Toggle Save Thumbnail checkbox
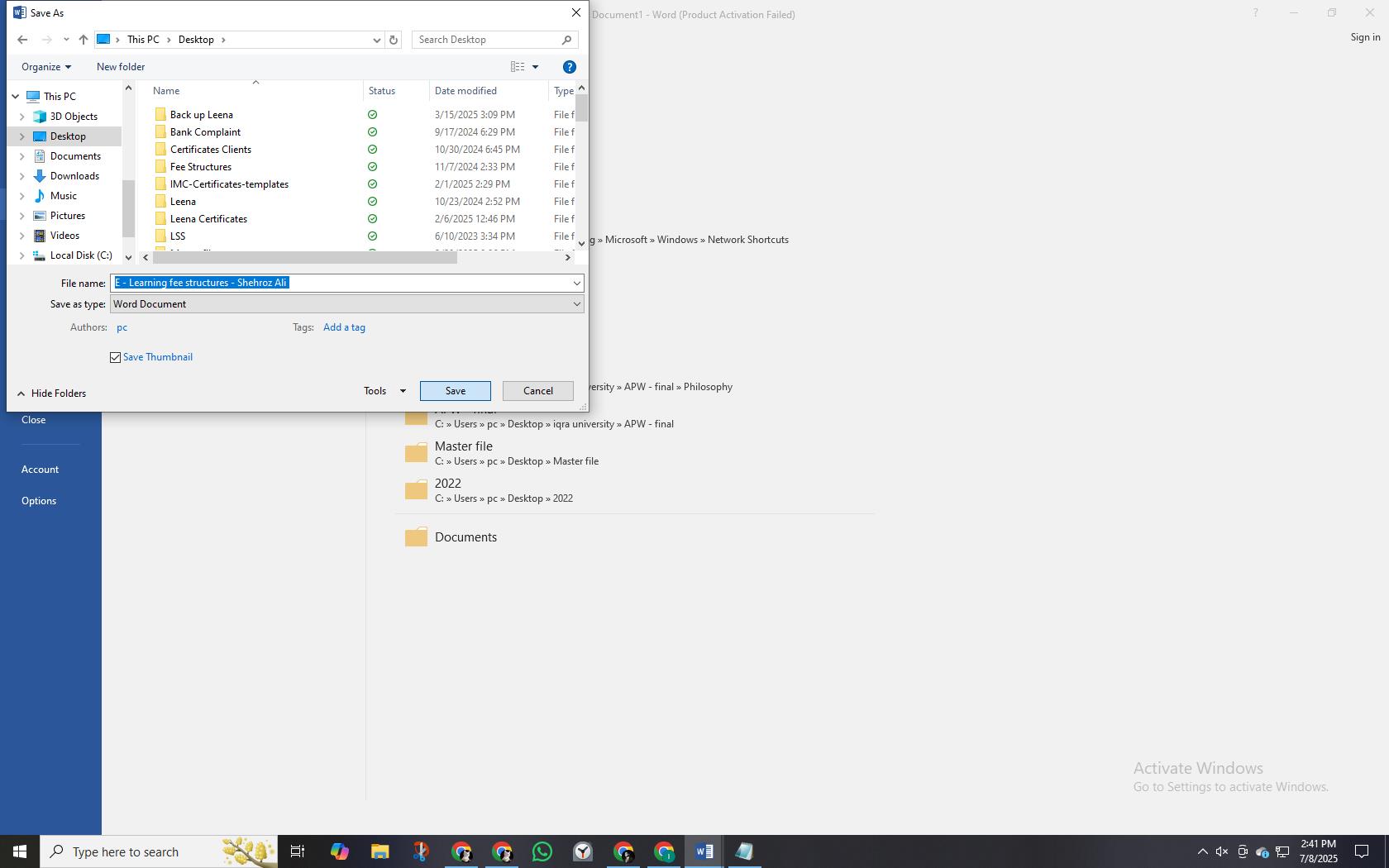 point(115,357)
